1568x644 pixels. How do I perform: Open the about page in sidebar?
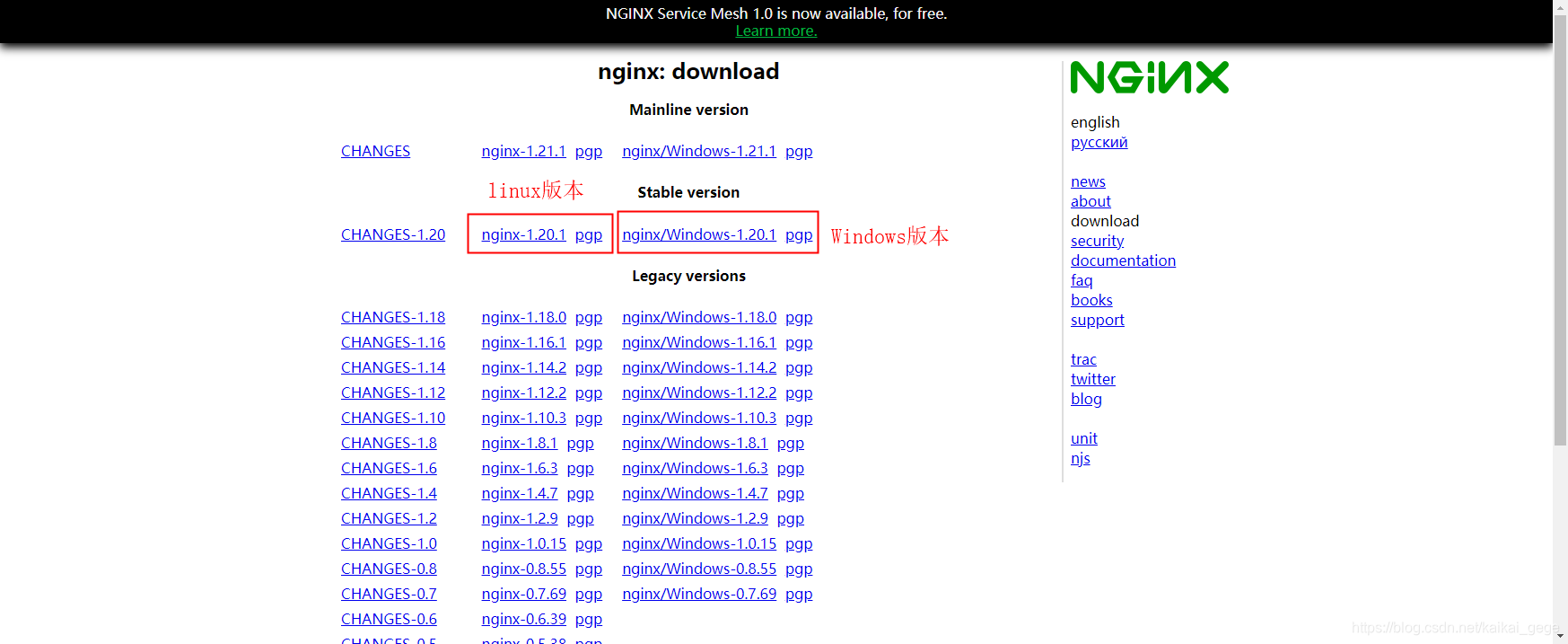point(1091,201)
